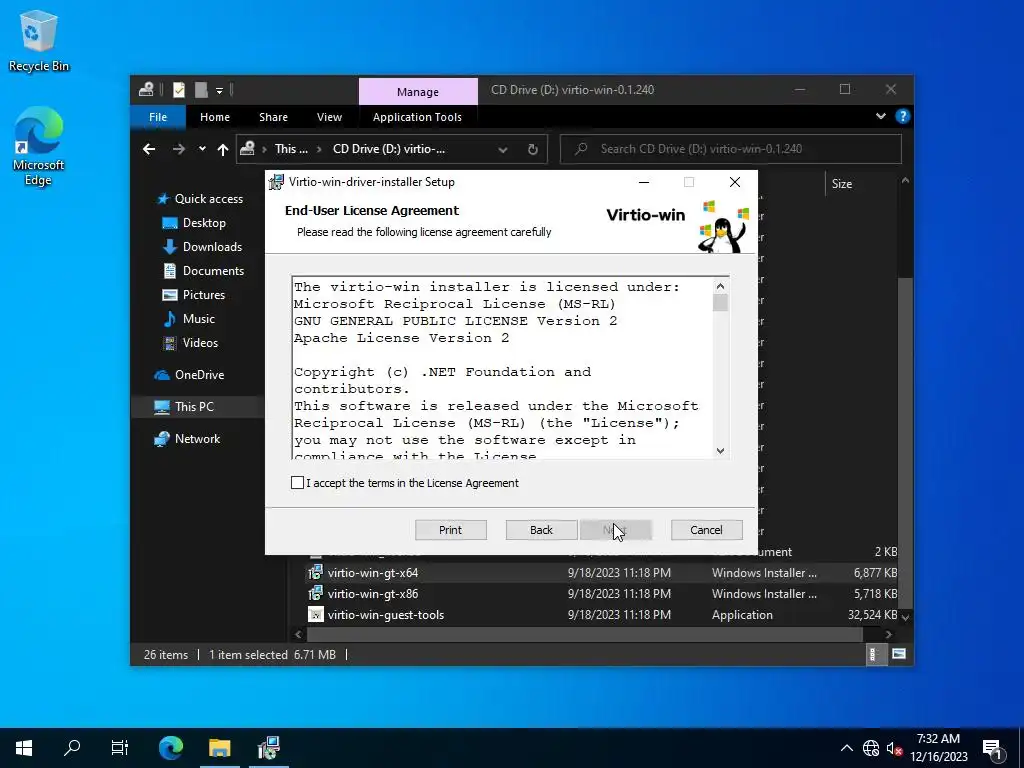This screenshot has width=1024, height=768.
Task: Accept the License Agreement terms checkbox
Action: pyautogui.click(x=297, y=483)
